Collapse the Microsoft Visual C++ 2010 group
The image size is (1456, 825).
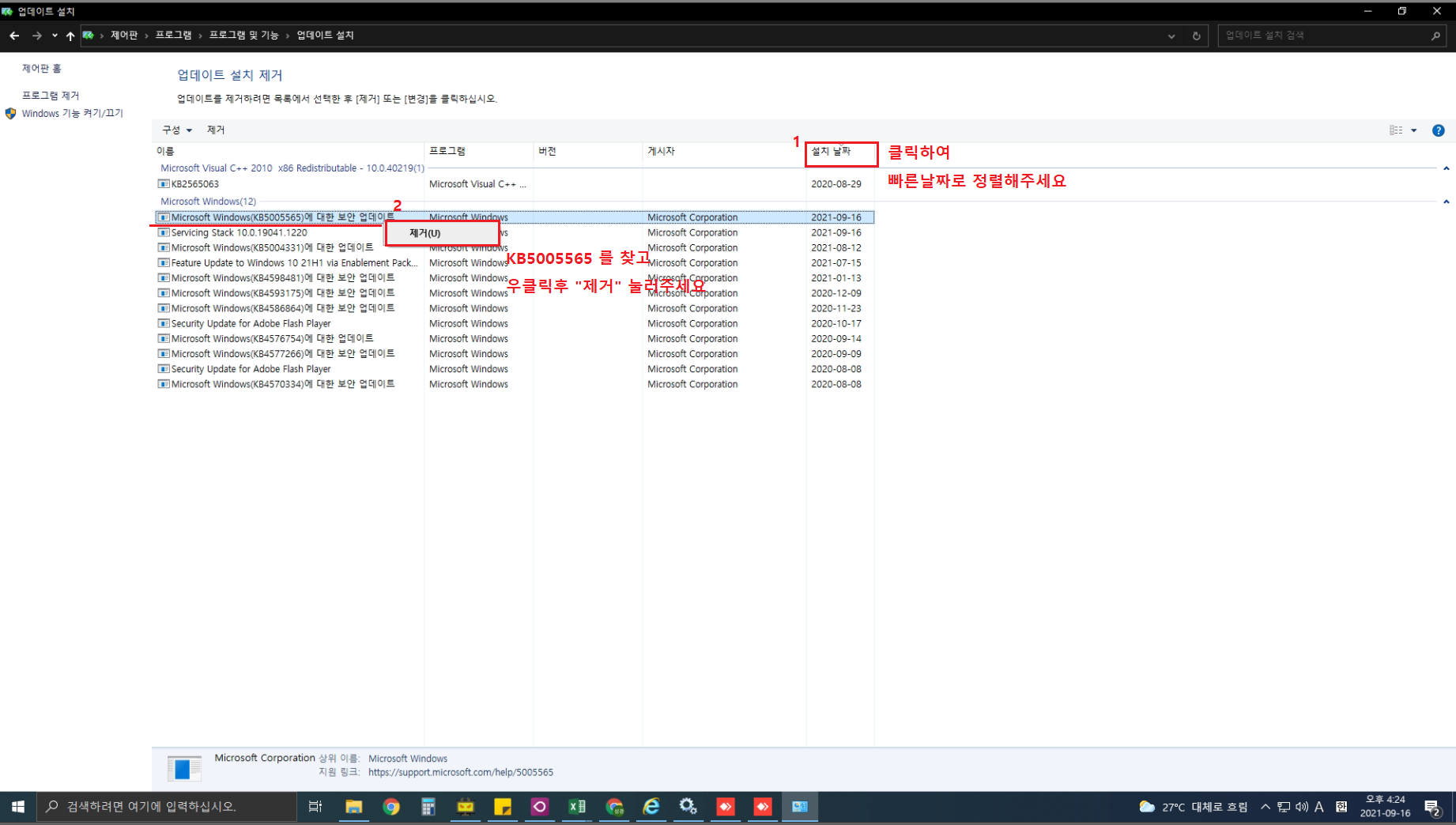point(1446,168)
